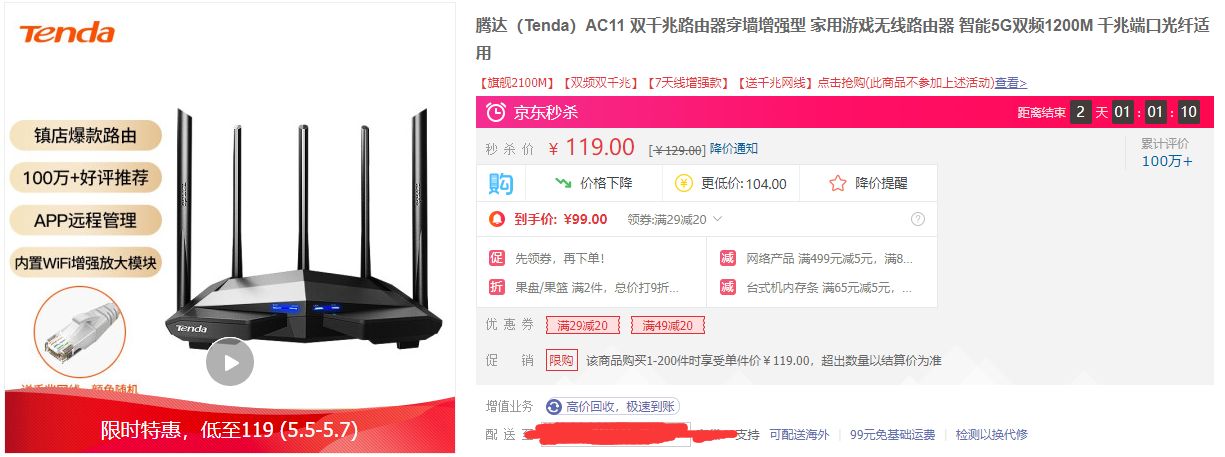
Task: Expand the 领券:满29减20 coupon dropdown
Action: click(674, 219)
